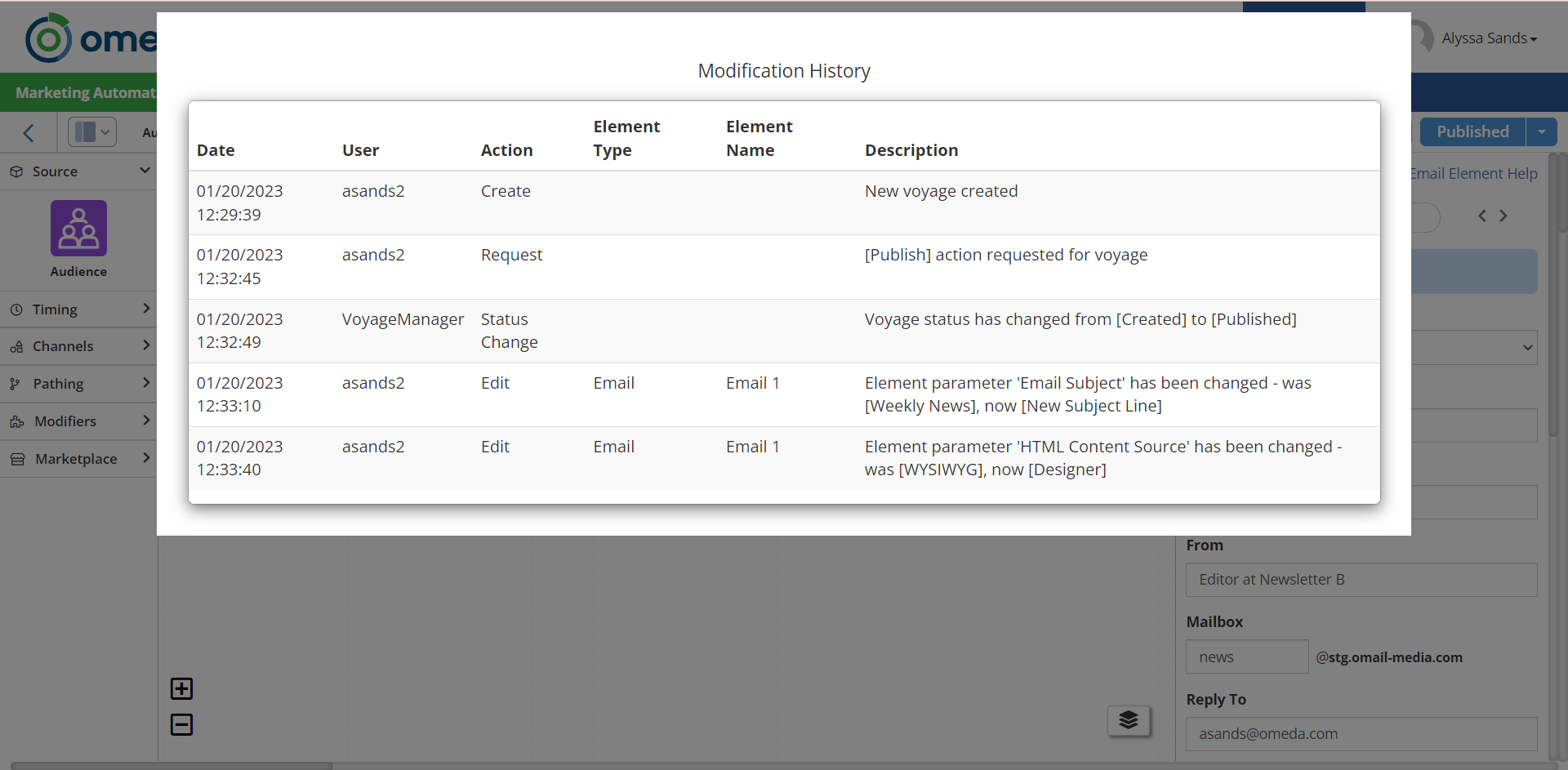Click the zoom in plus icon
The image size is (1568, 770).
click(x=181, y=689)
